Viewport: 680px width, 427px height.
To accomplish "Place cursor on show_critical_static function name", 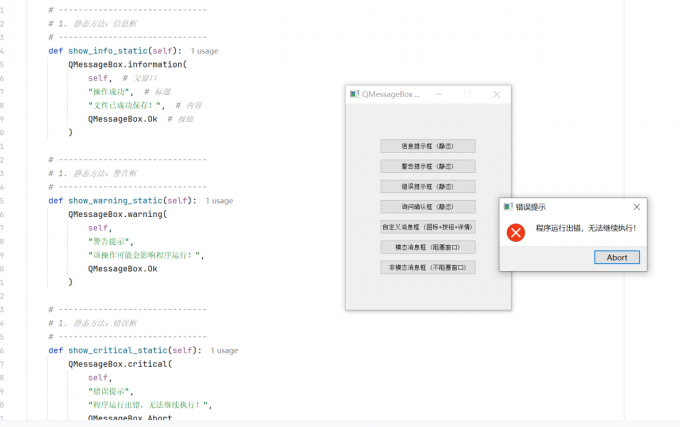I will pos(118,350).
